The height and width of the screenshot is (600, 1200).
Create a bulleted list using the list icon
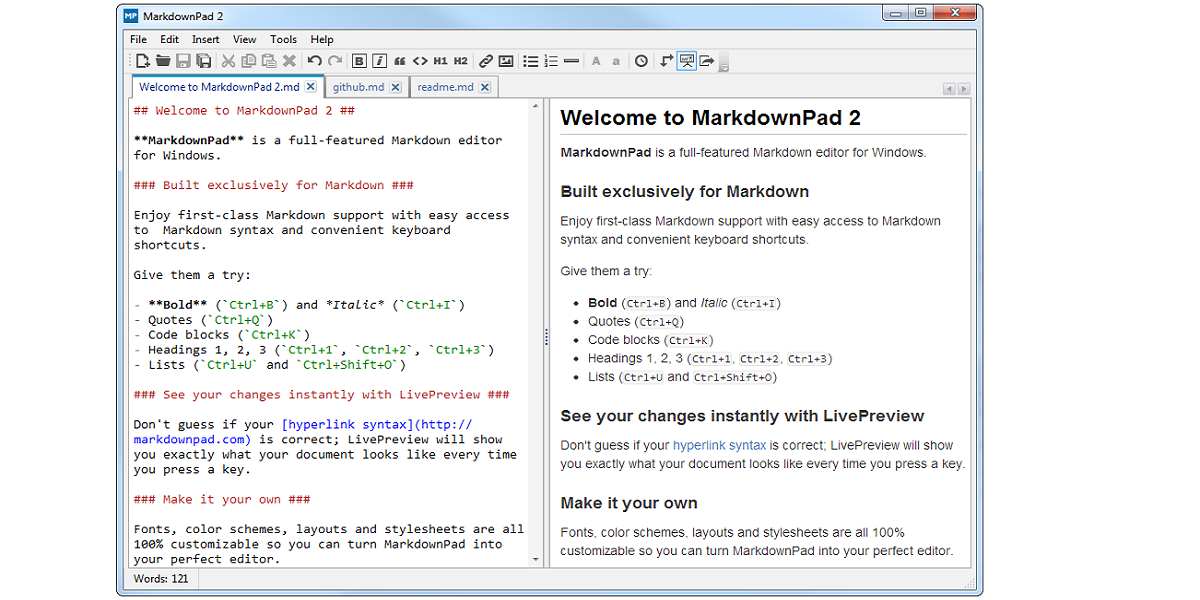coord(530,60)
